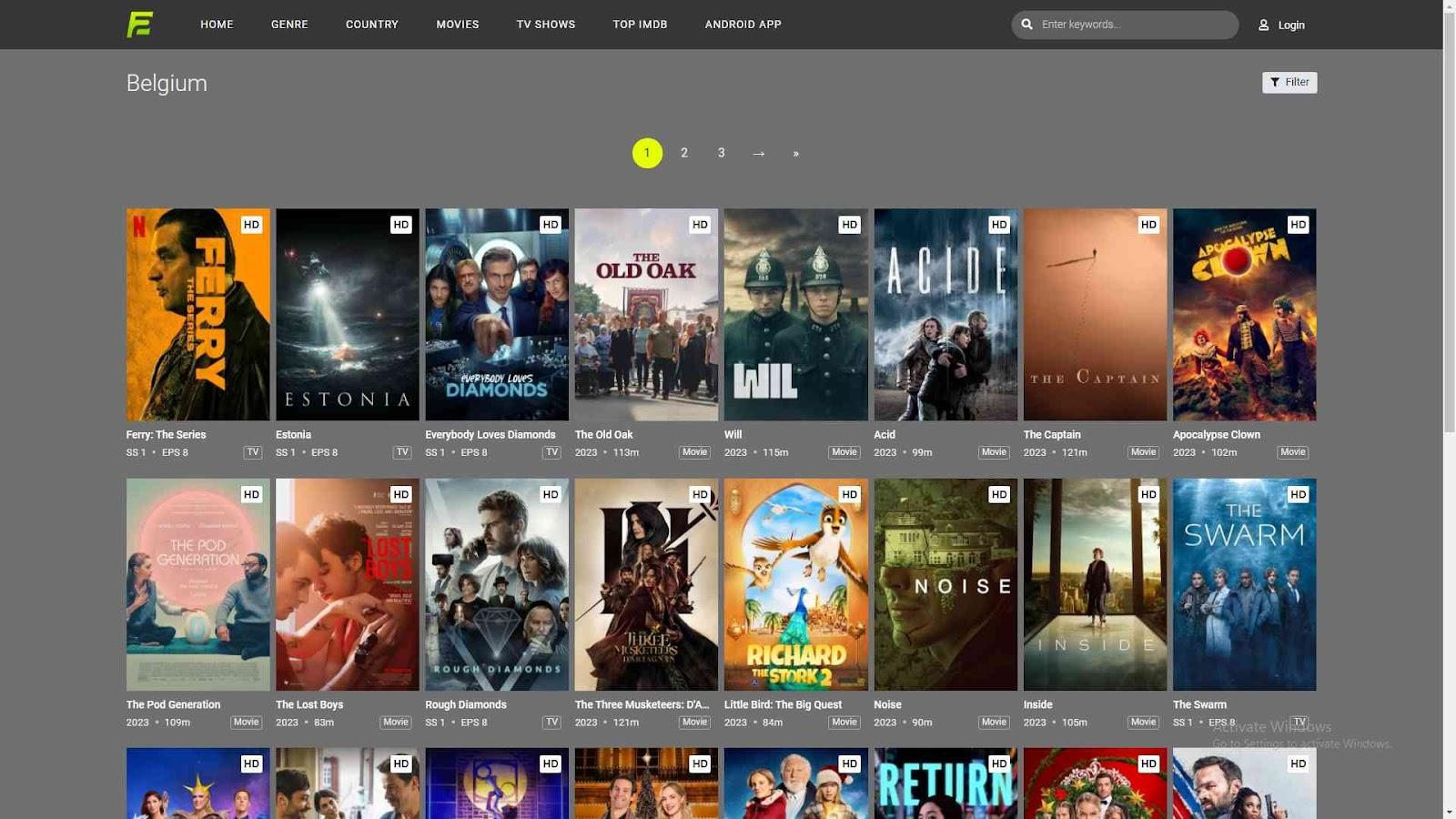Viewport: 1456px width, 819px height.
Task: Open the Acide movie poster
Action: tap(945, 315)
